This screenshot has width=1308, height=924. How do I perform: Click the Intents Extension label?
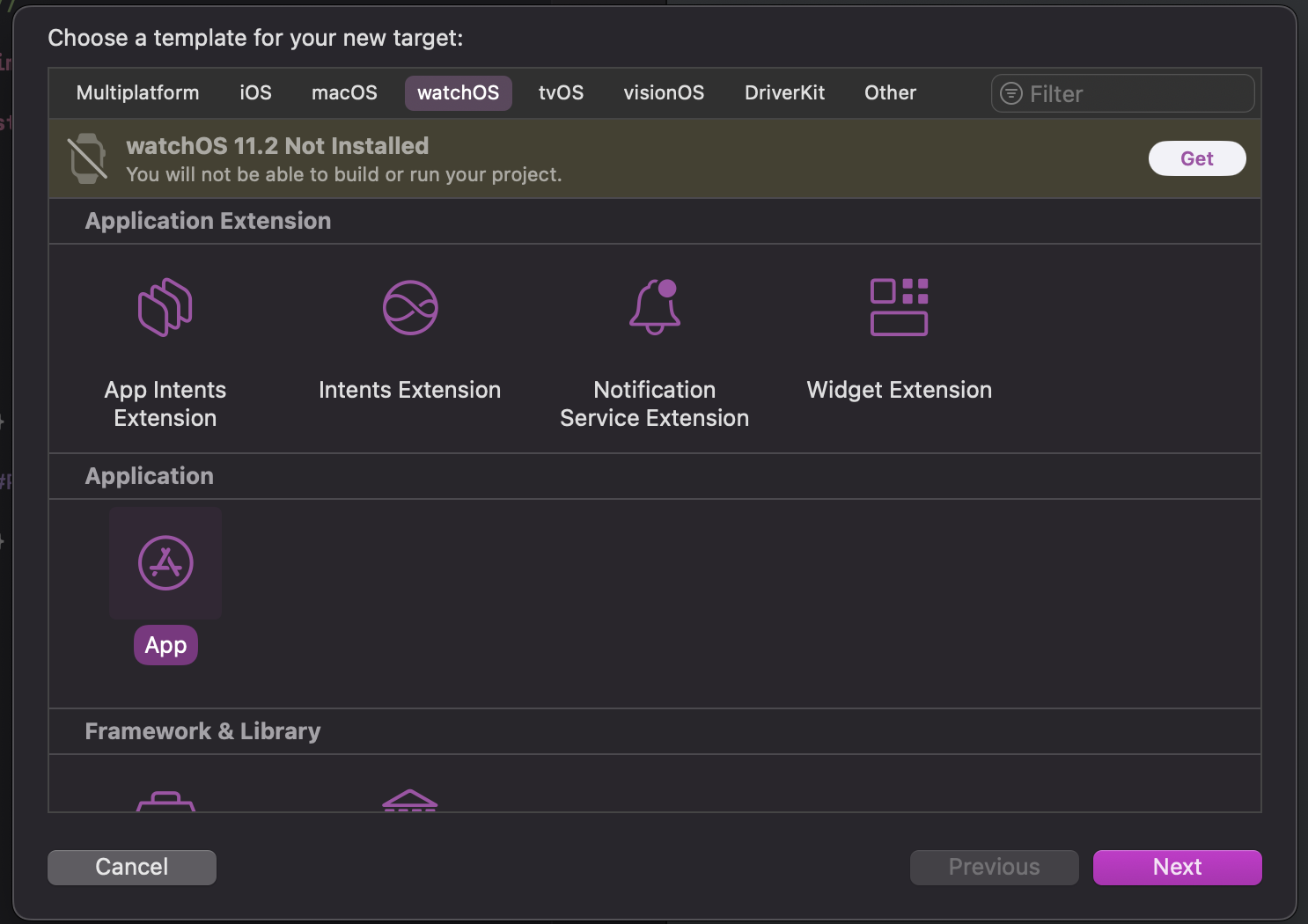pos(410,390)
